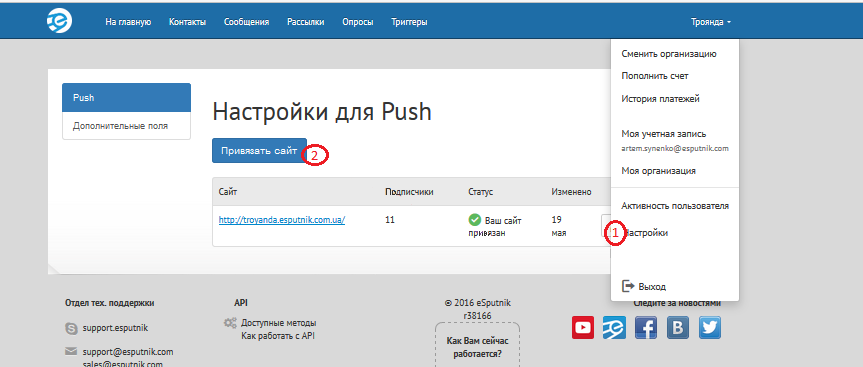Open the YouTube social icon
Screen dimensions: 863x367
583,328
